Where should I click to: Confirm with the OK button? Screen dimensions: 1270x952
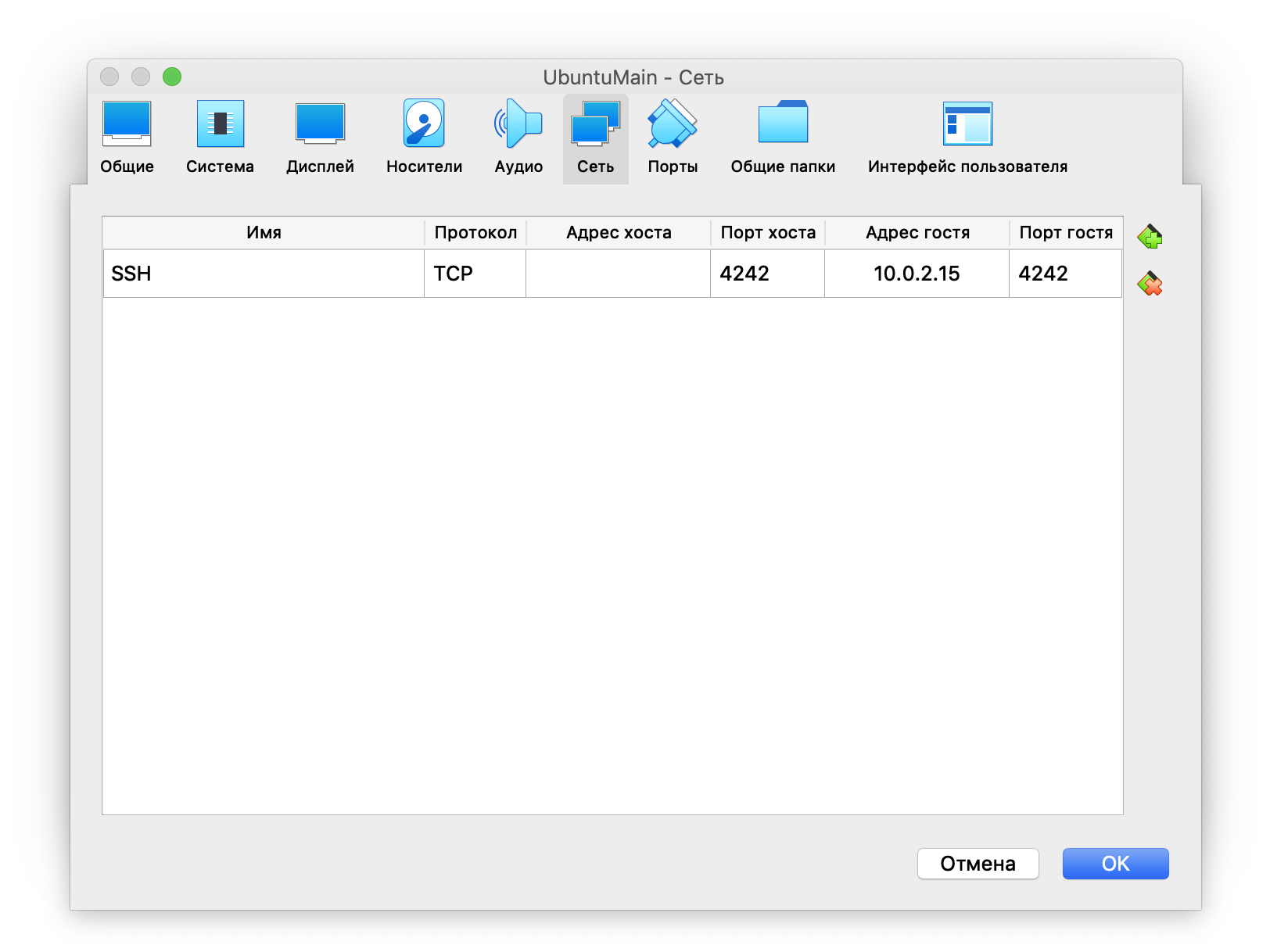tap(1115, 864)
